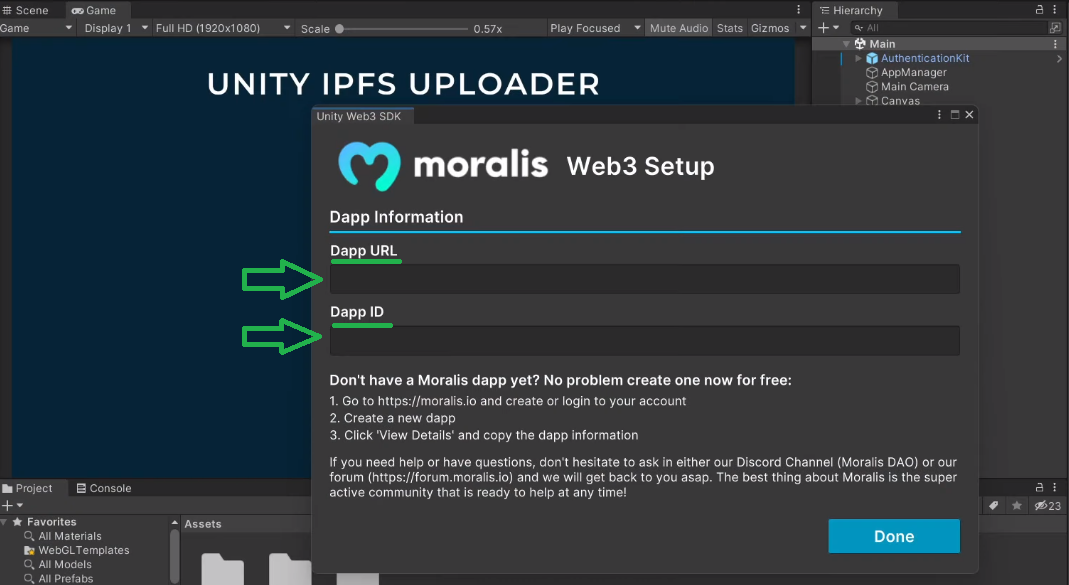Toggle Gizmos in Game view

(770, 28)
